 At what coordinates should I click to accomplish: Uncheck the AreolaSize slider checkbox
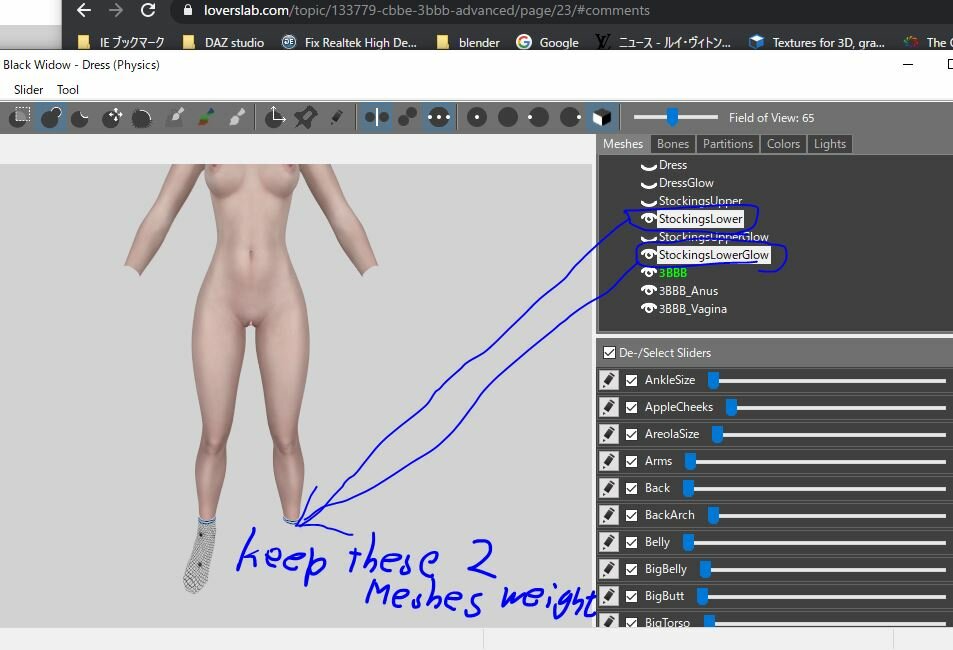(631, 434)
